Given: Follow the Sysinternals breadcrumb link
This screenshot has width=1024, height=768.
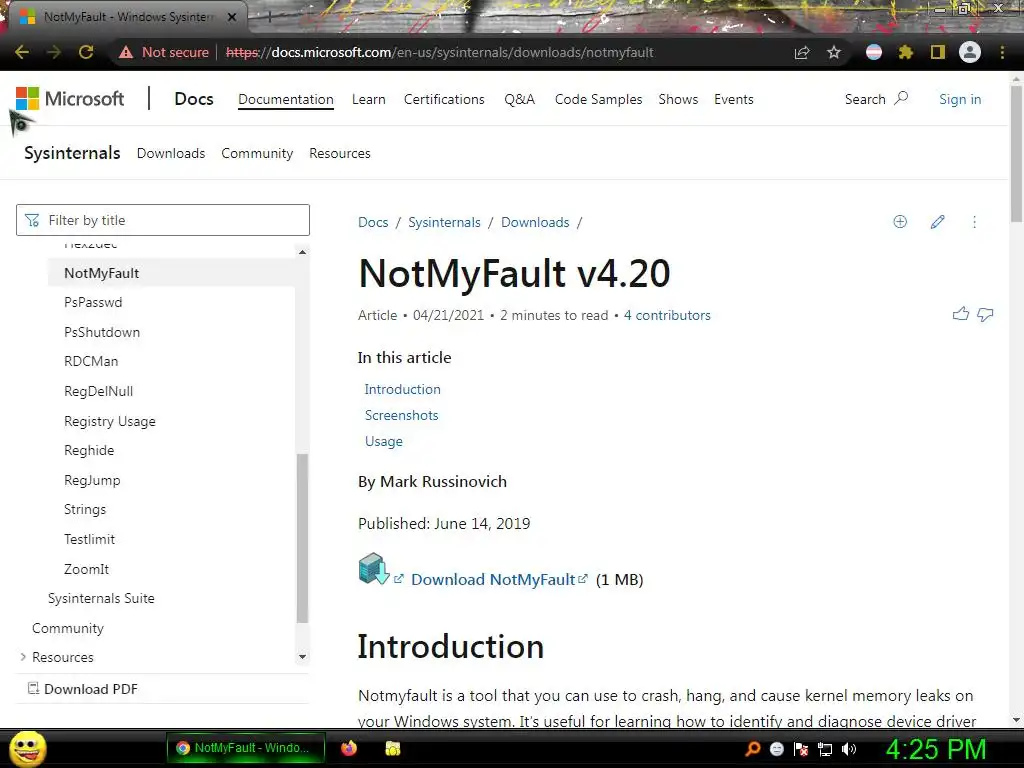Looking at the screenshot, I should [x=444, y=222].
